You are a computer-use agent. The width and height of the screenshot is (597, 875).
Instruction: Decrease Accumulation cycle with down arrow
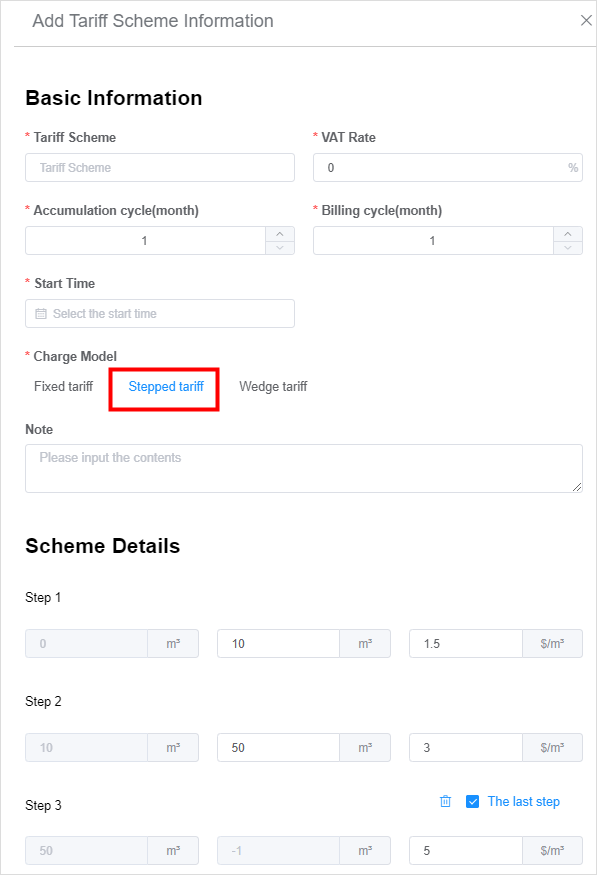pos(280,247)
